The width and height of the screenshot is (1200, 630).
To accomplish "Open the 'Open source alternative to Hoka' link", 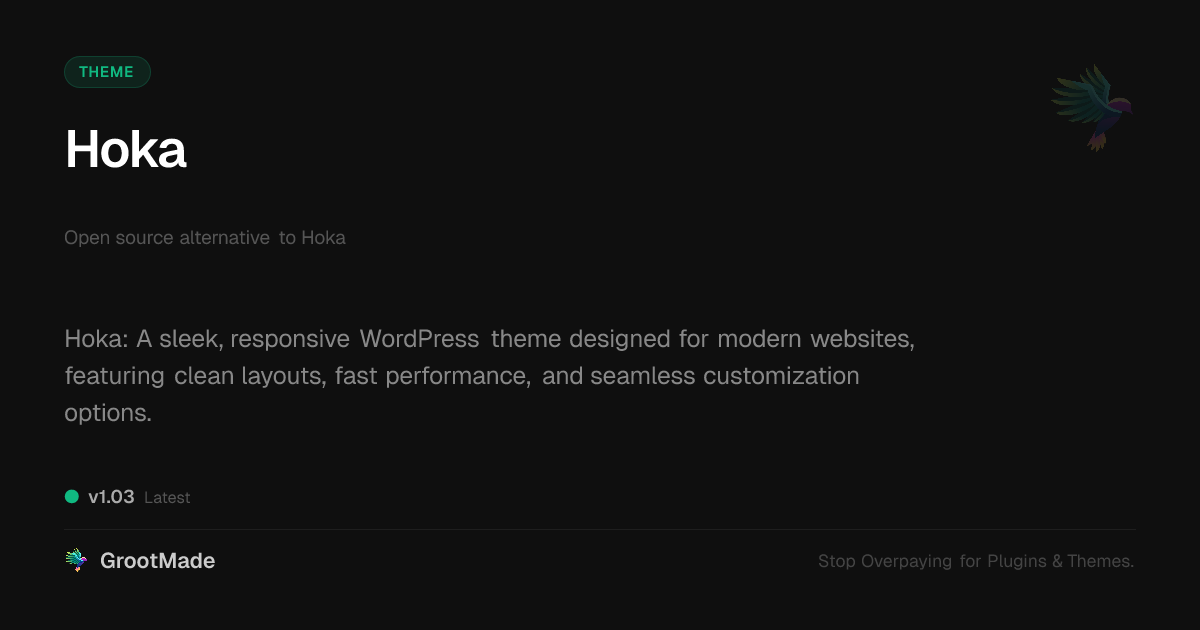I will coord(204,238).
